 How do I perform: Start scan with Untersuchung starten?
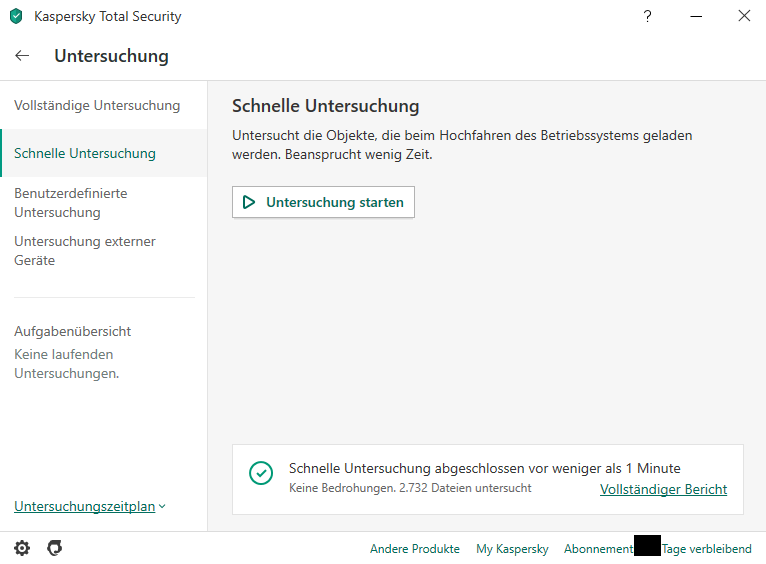pyautogui.click(x=323, y=202)
